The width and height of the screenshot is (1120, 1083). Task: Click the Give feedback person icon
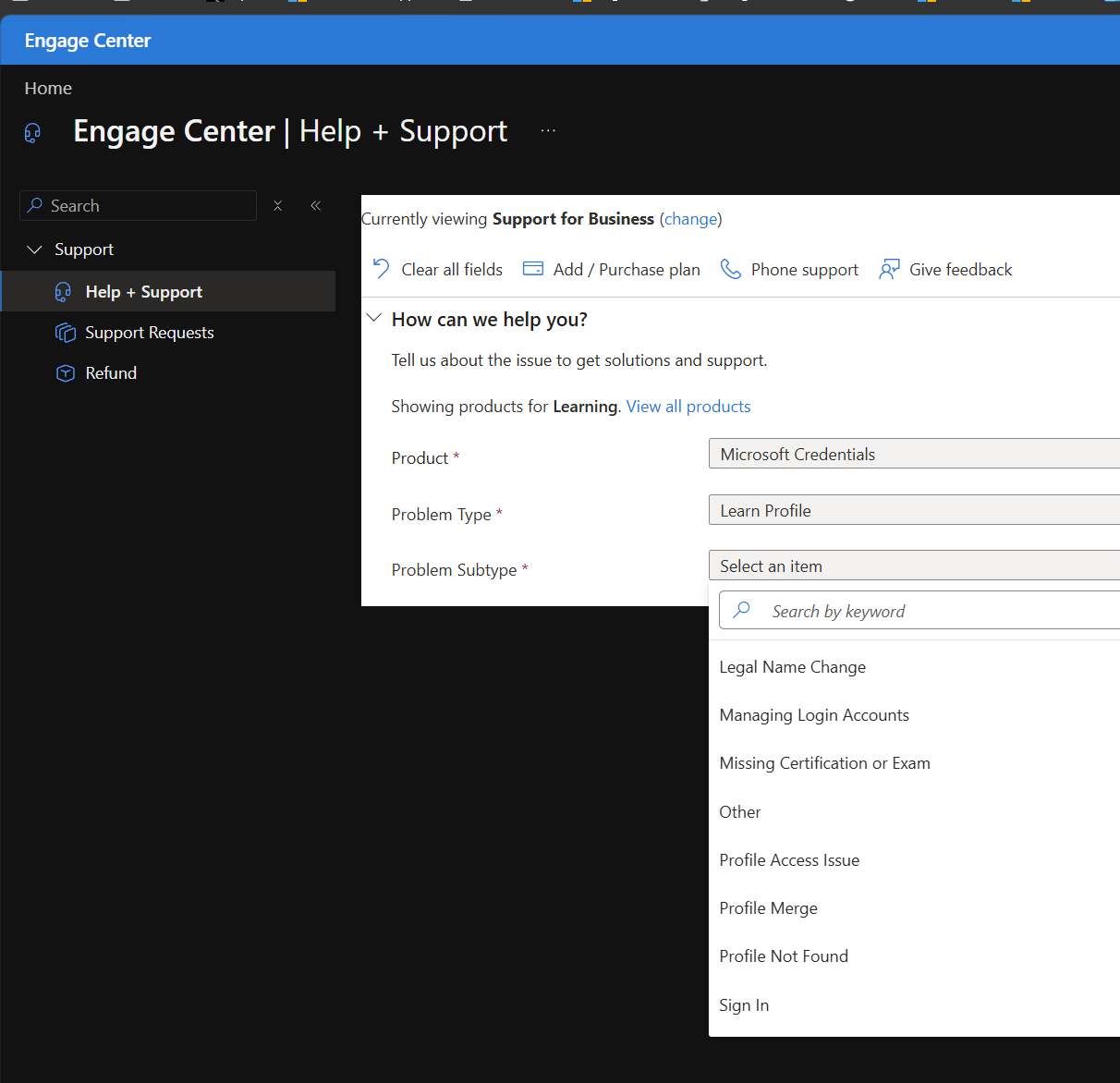click(889, 269)
